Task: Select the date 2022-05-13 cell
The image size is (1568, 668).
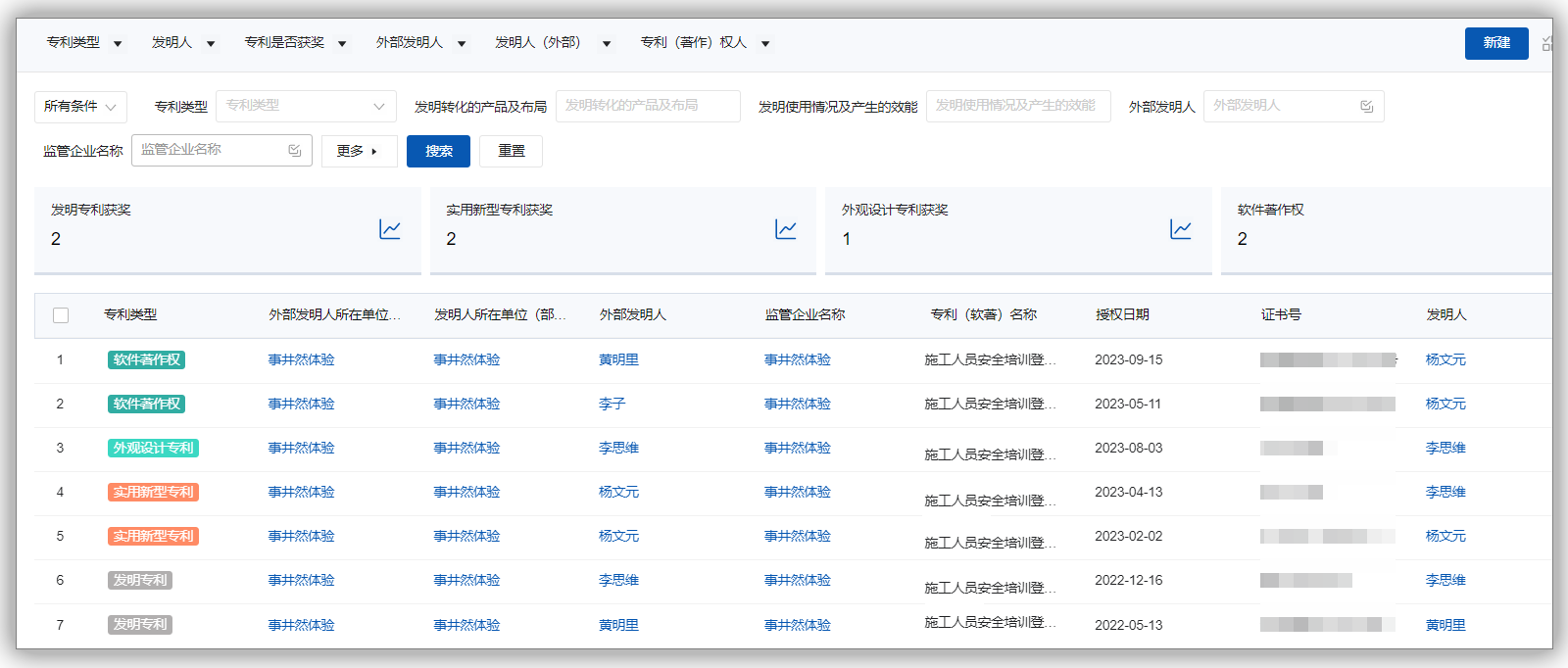Action: pyautogui.click(x=1129, y=625)
